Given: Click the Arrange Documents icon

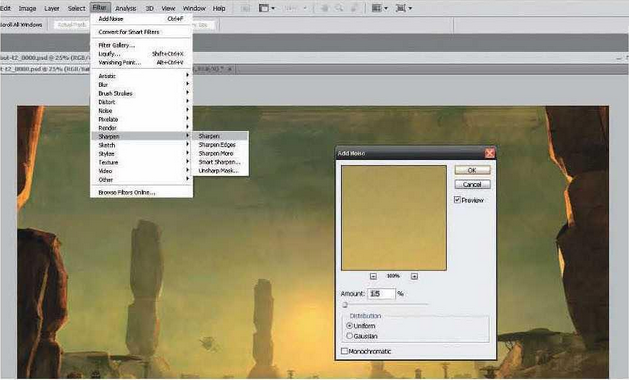Looking at the screenshot, I should pos(379,8).
